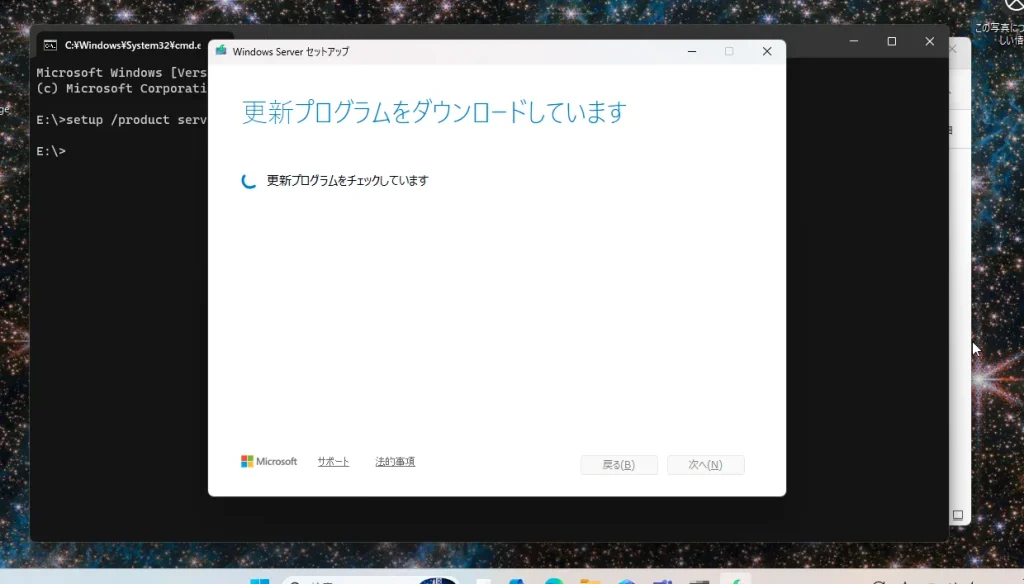
Task: Click the Microsoft Windows version line in cmd
Action: click(121, 73)
